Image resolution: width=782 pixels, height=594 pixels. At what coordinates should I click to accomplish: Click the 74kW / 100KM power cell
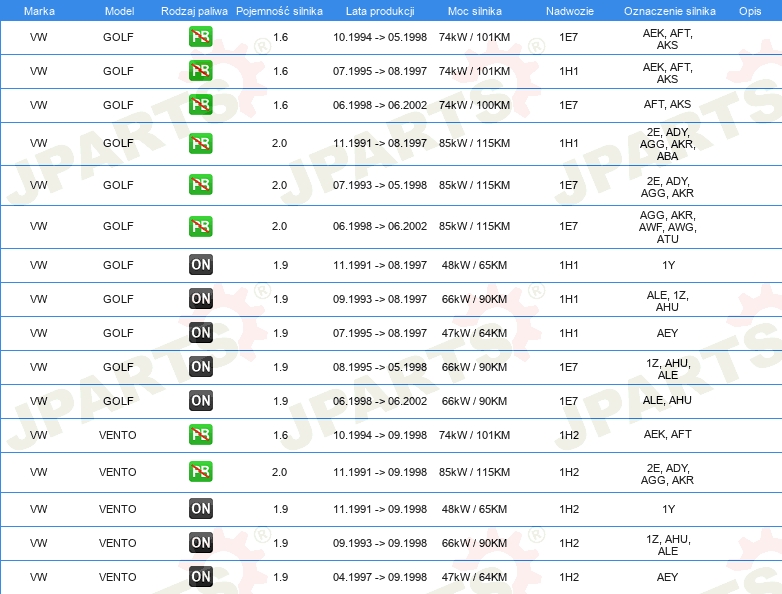(x=474, y=105)
